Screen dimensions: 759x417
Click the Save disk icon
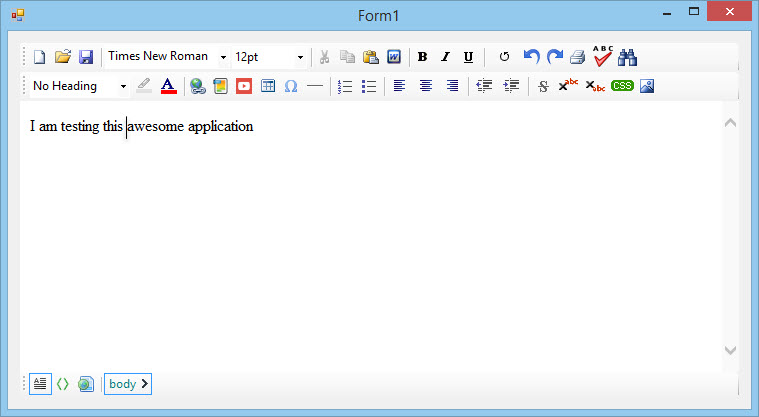tap(86, 57)
